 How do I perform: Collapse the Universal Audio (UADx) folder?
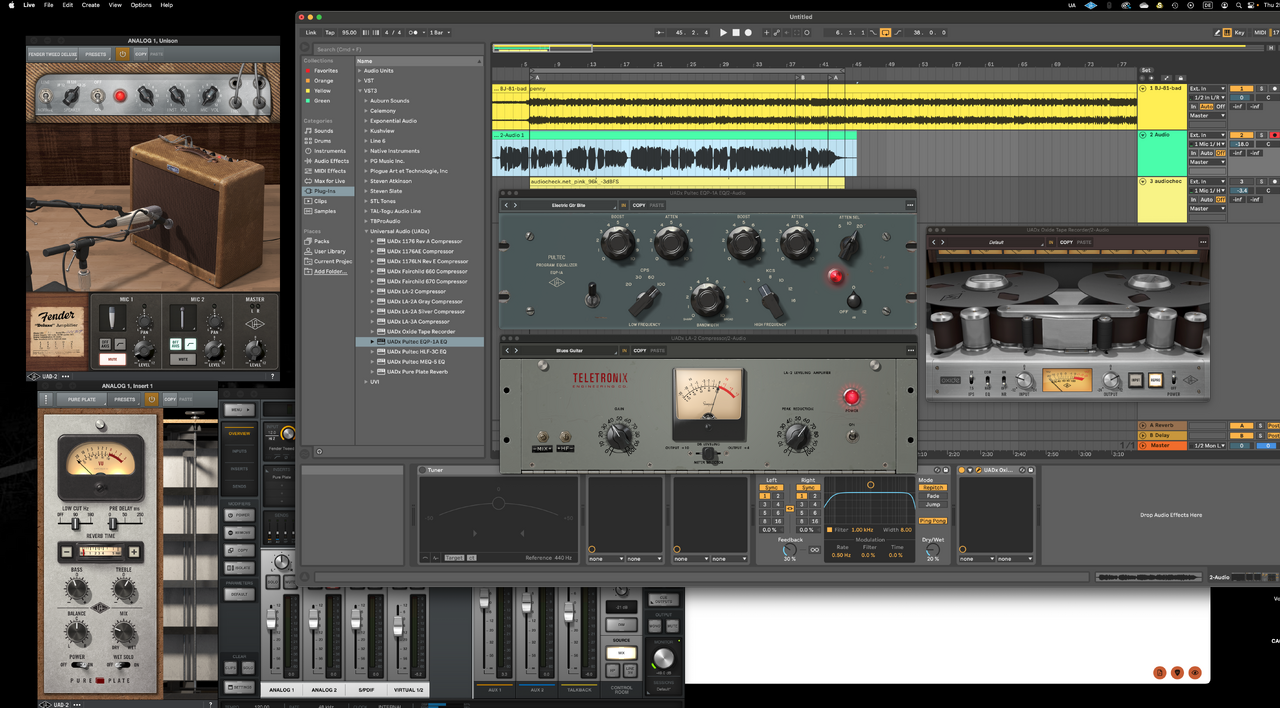[x=366, y=231]
